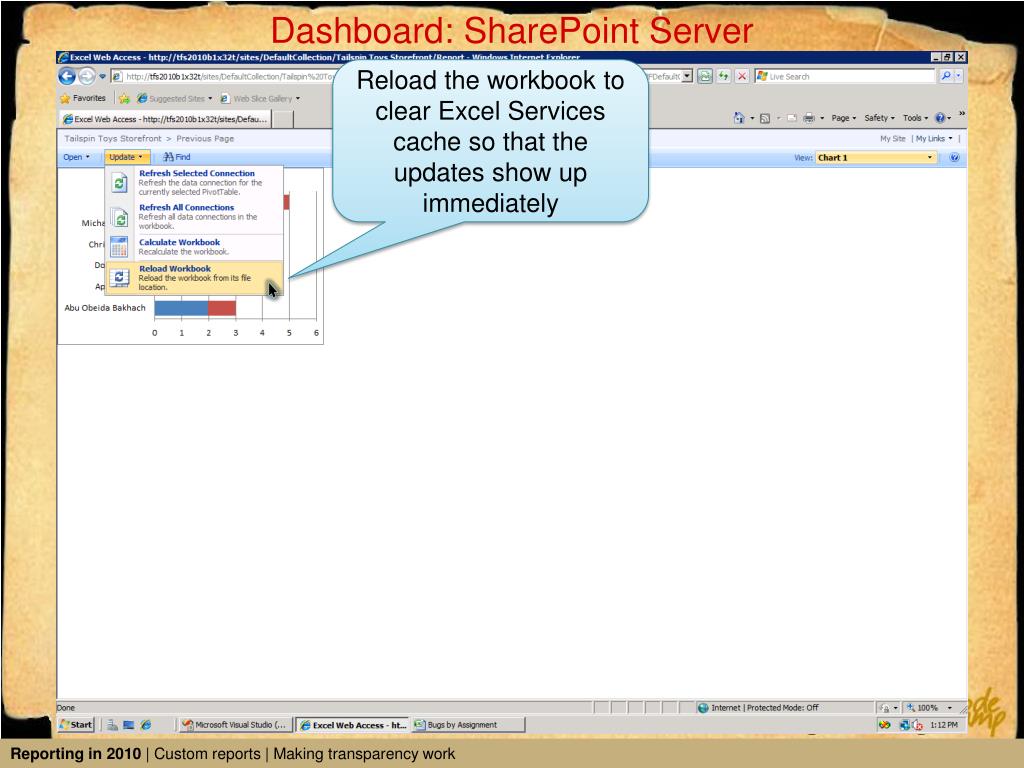
Task: Follow the Tailspin Toys Storefront breadcrumb
Action: (112, 138)
